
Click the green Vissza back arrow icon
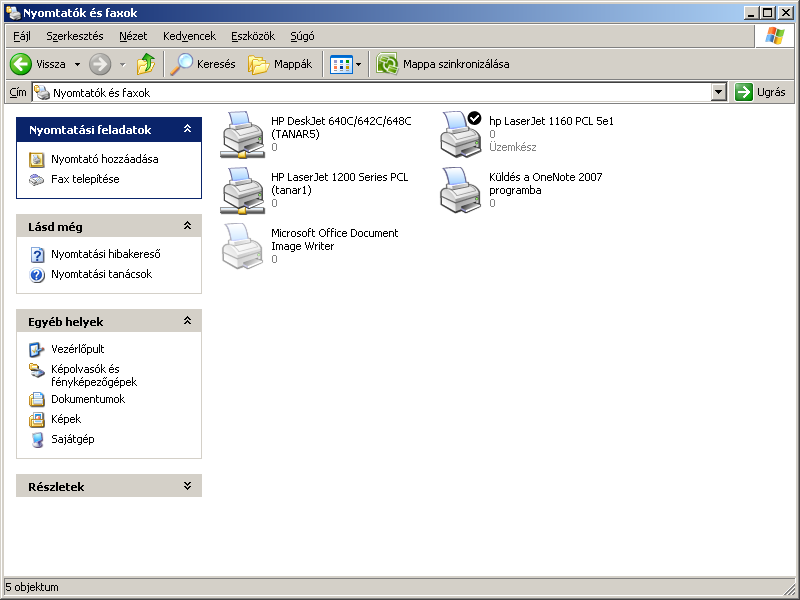[x=21, y=64]
